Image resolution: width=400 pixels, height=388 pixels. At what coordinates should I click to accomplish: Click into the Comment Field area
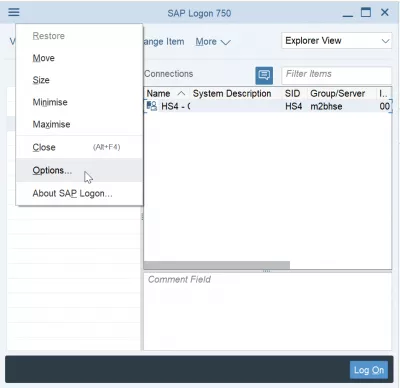267,311
